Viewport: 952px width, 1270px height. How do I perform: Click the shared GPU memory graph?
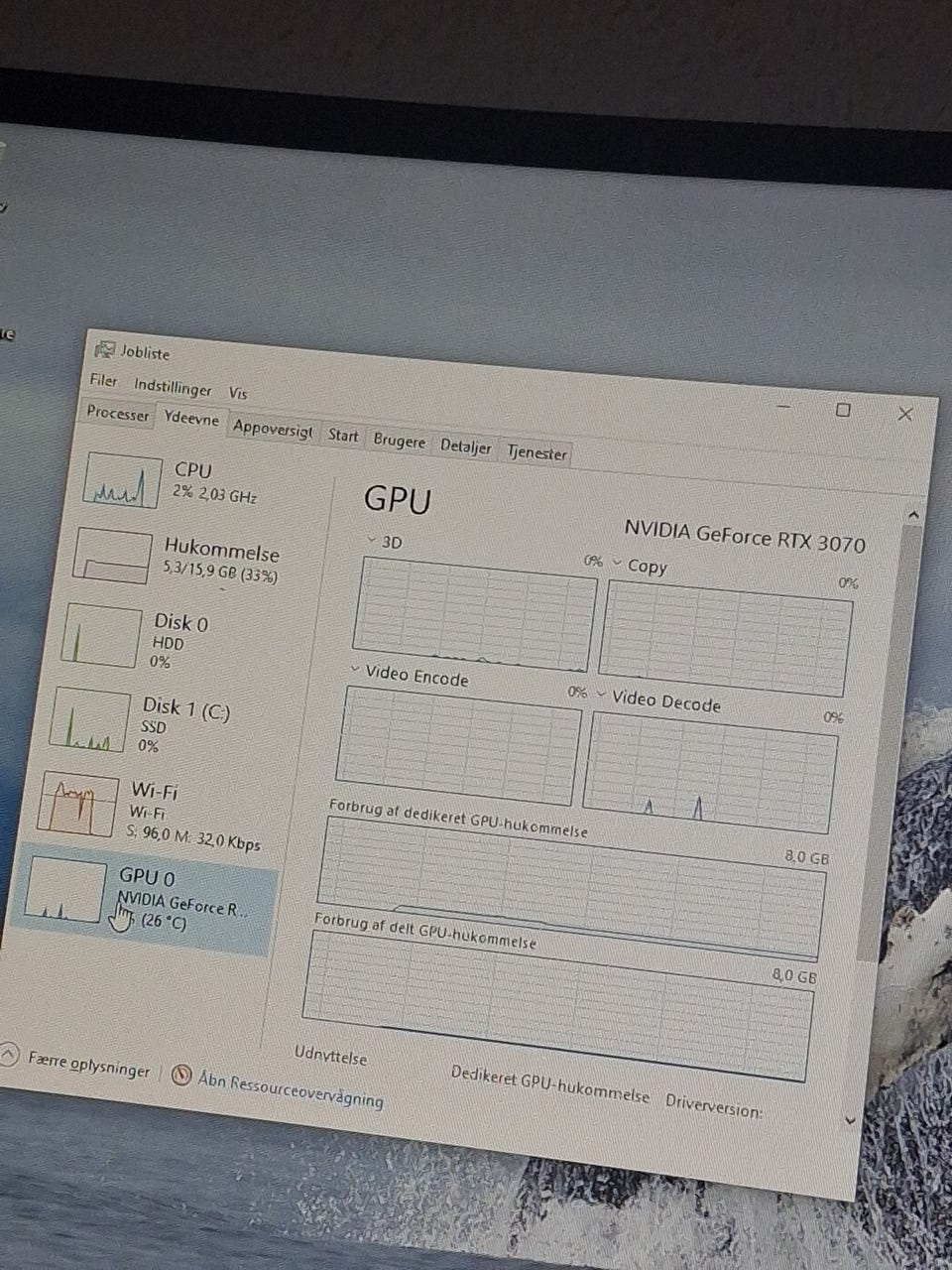556,1005
